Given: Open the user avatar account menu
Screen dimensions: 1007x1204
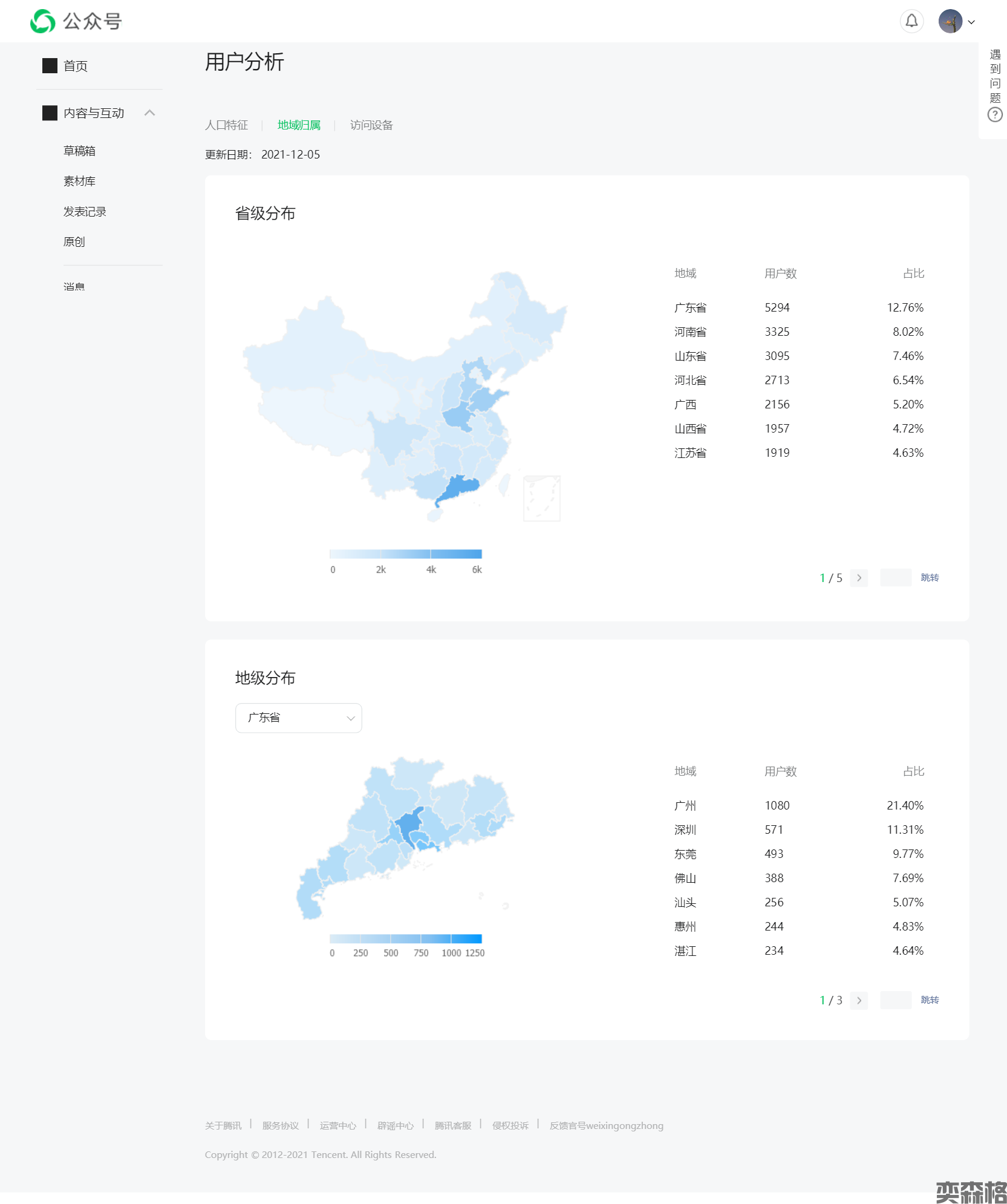Looking at the screenshot, I should tap(950, 22).
